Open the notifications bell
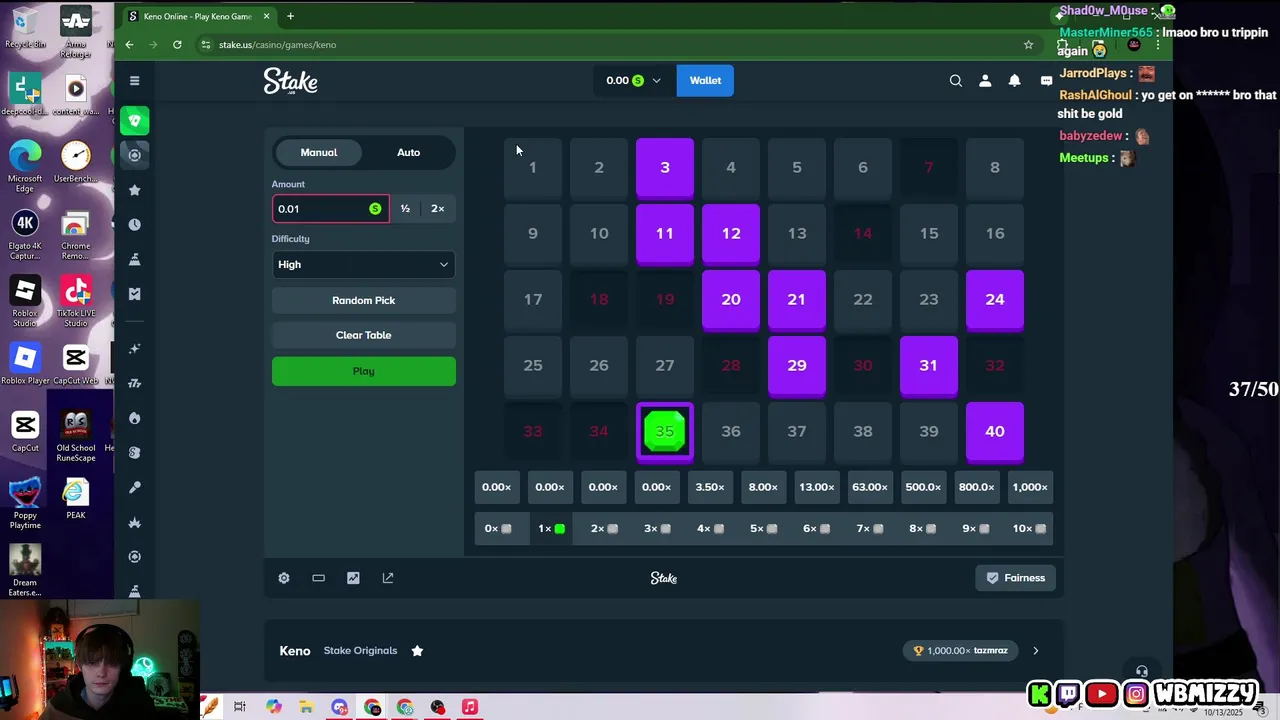This screenshot has width=1280, height=720. [x=1014, y=81]
